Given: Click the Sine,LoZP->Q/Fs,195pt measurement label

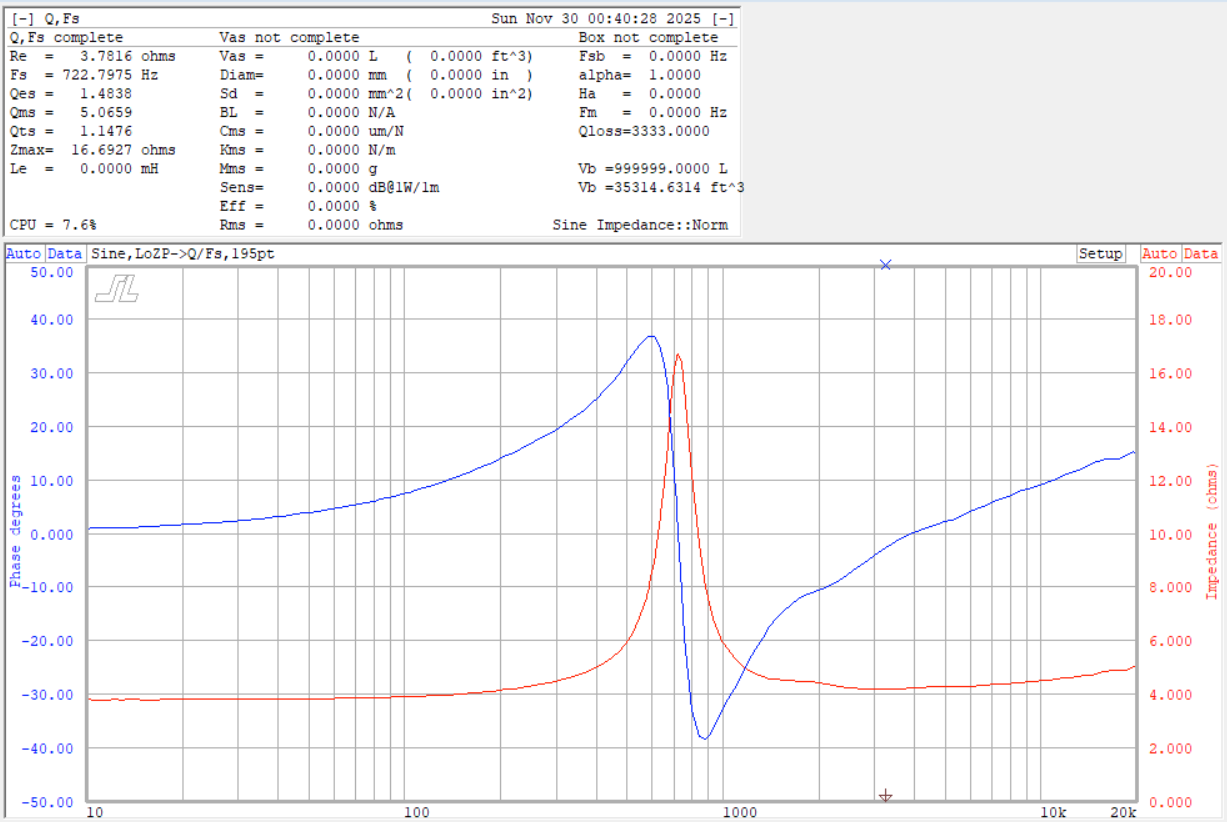Looking at the screenshot, I should [x=183, y=254].
